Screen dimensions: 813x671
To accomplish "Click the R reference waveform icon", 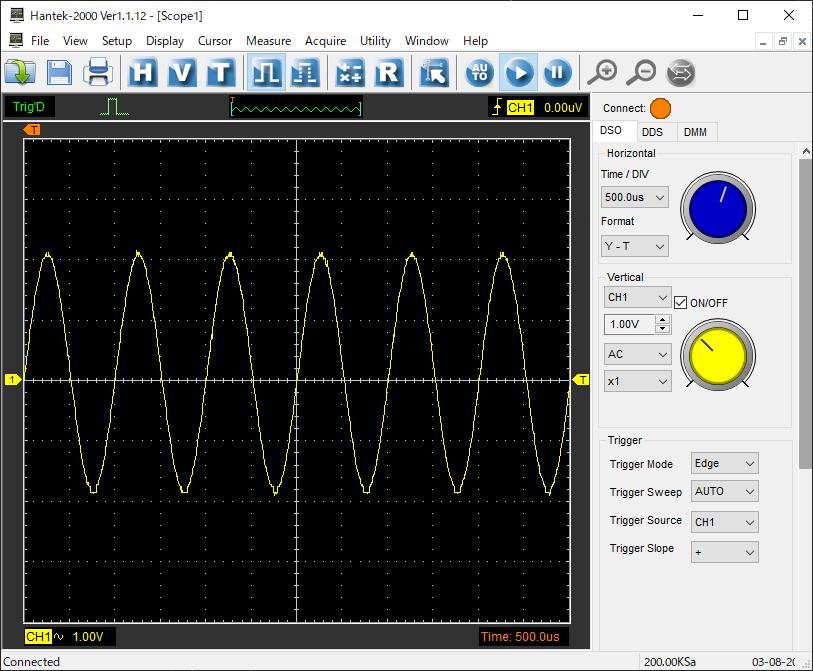I will pyautogui.click(x=388, y=72).
